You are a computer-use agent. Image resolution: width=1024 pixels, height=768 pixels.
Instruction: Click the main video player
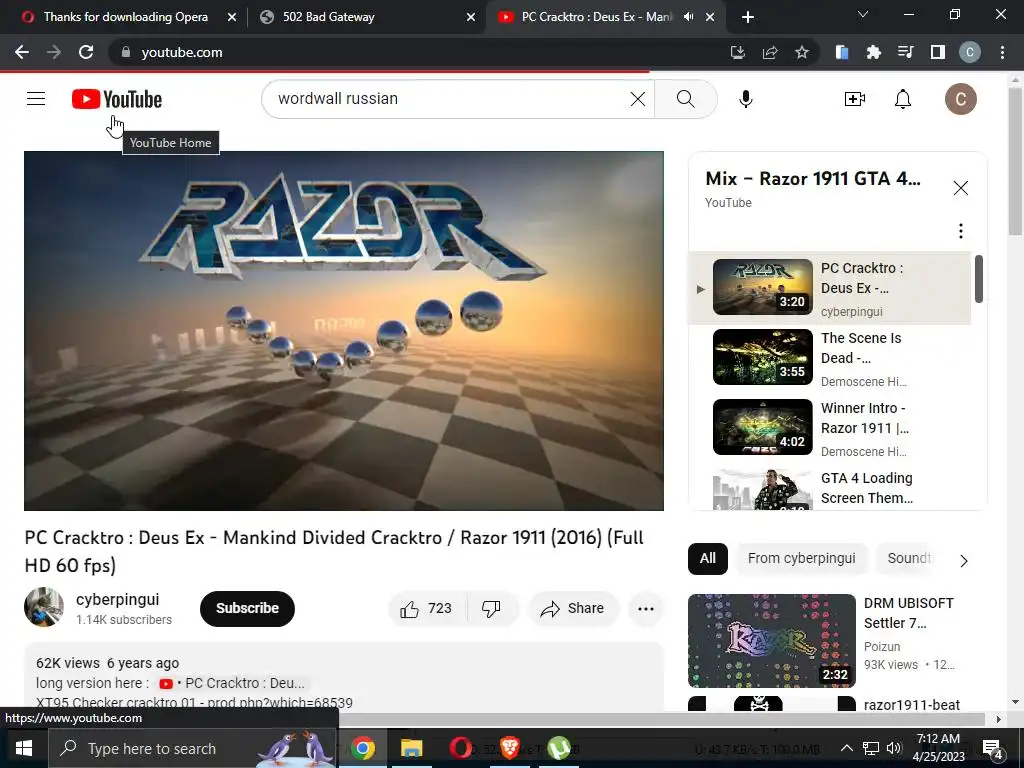[x=344, y=331]
